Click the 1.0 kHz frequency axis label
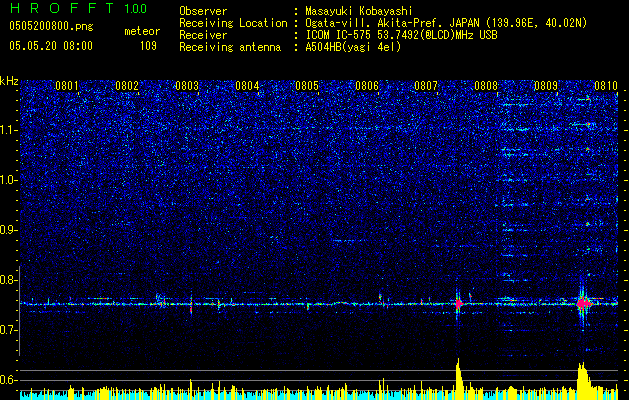Image resolution: width=629 pixels, height=400 pixels. [x=7, y=180]
